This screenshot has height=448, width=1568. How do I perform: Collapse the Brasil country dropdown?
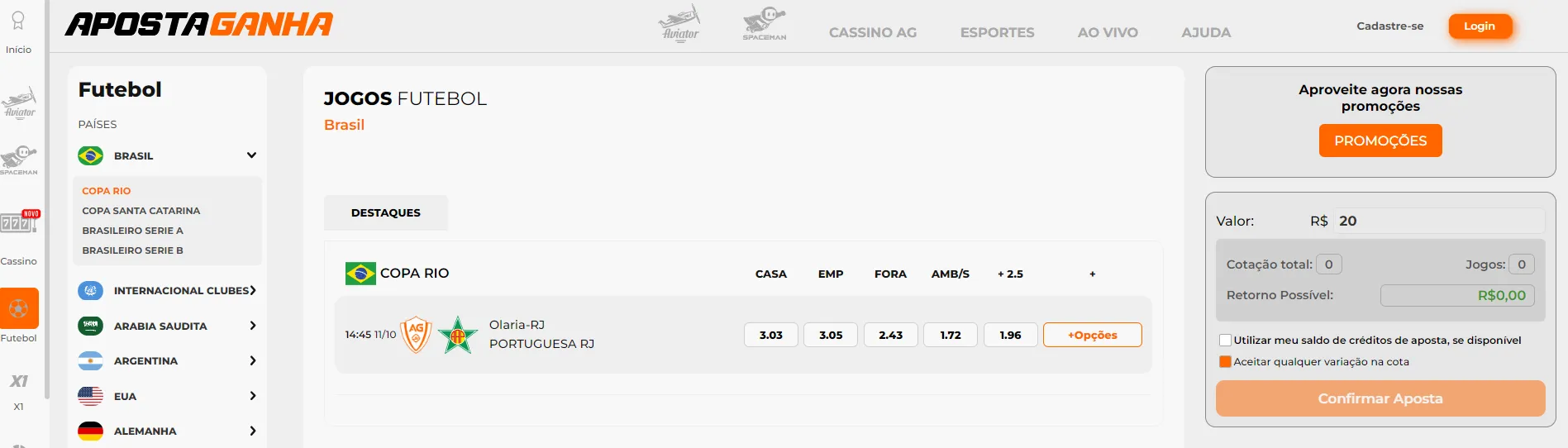point(251,155)
